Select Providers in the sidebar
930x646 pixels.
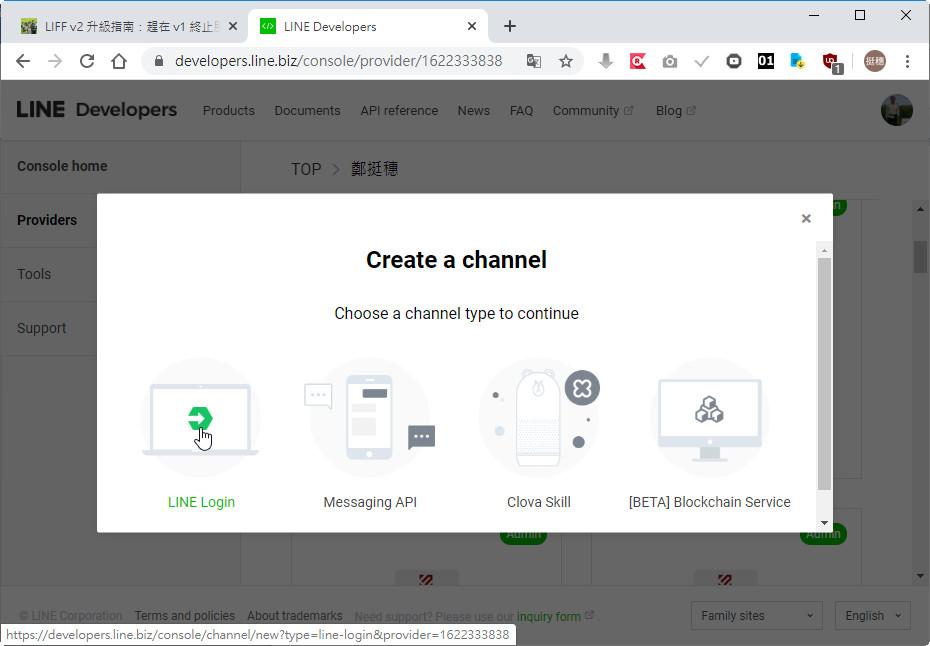pyautogui.click(x=47, y=220)
